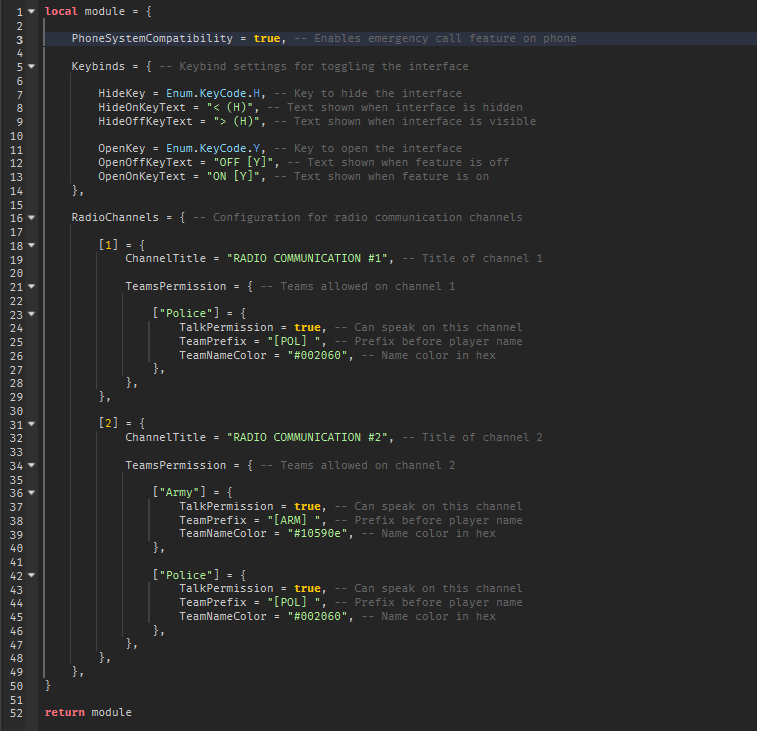Click the true value of PhoneSystemCompatibility
Screen dimensions: 757x731
[267, 38]
